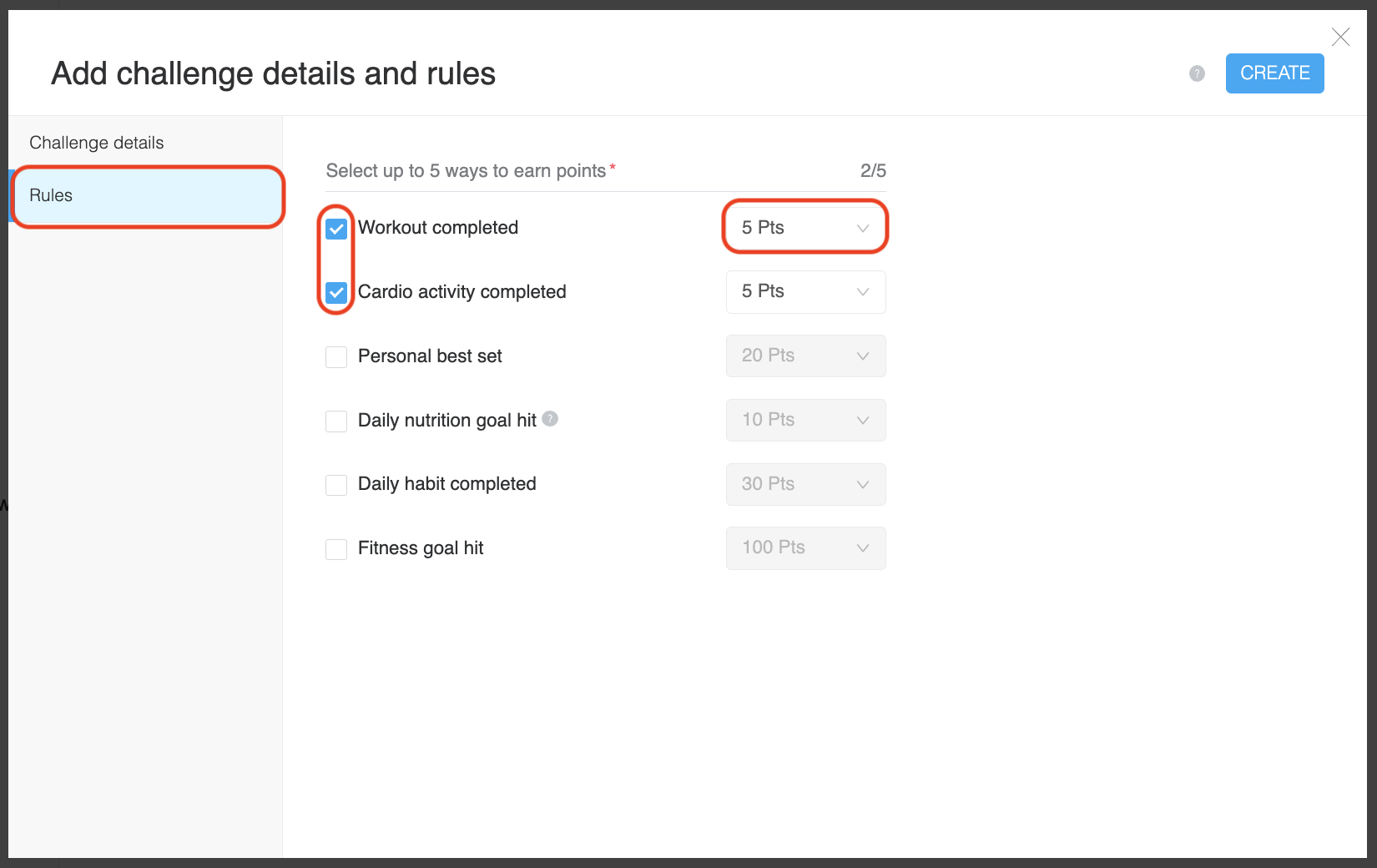The height and width of the screenshot is (868, 1377).
Task: Tick the Daily habit completed checkbox
Action: [336, 485]
